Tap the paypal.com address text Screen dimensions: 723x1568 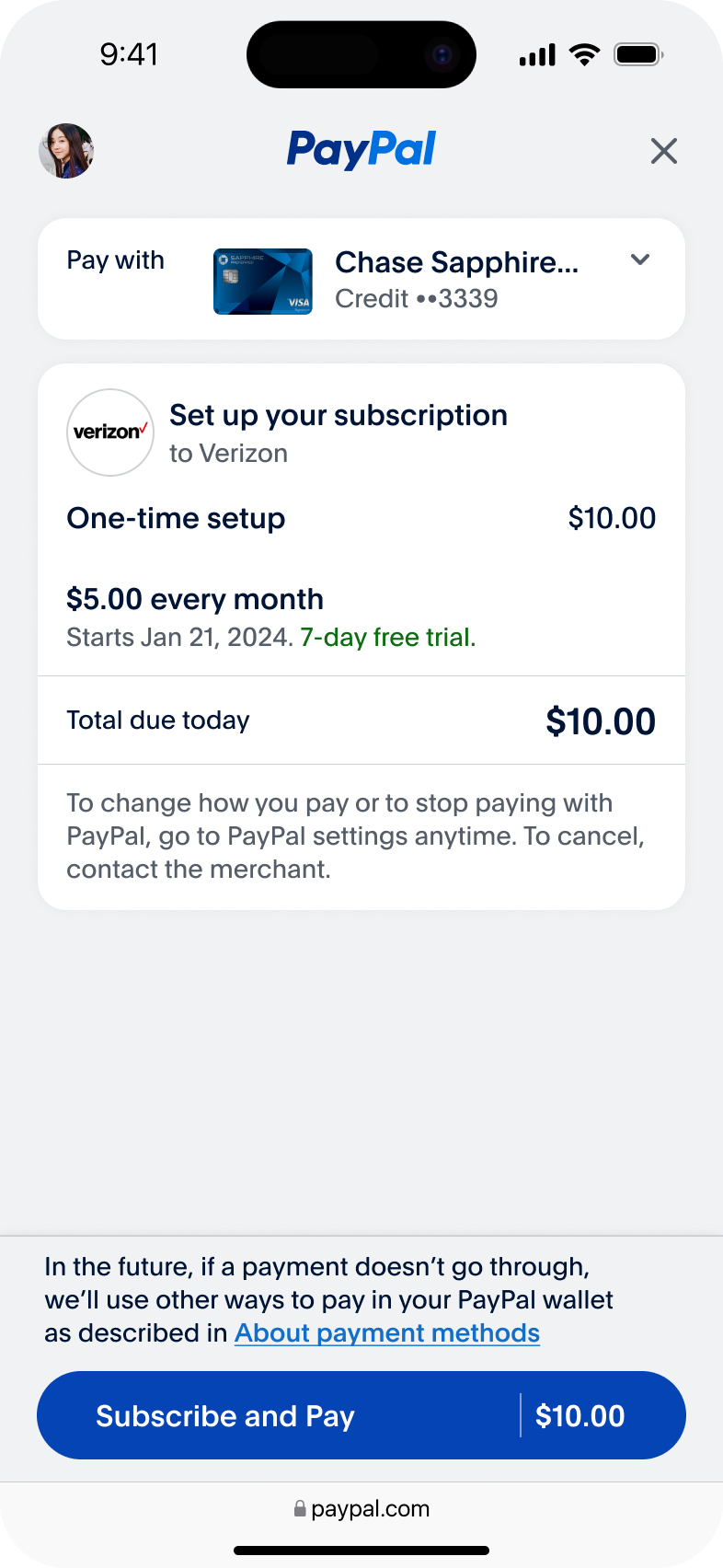coord(371,1509)
